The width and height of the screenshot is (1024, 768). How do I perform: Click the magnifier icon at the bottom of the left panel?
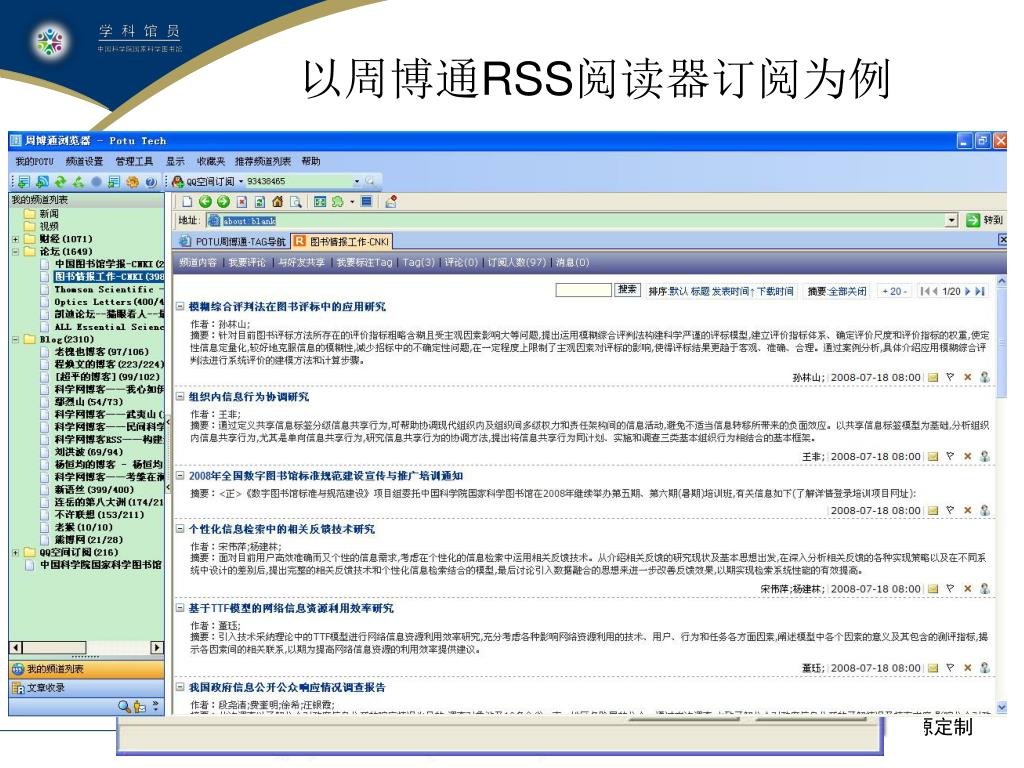coord(123,706)
